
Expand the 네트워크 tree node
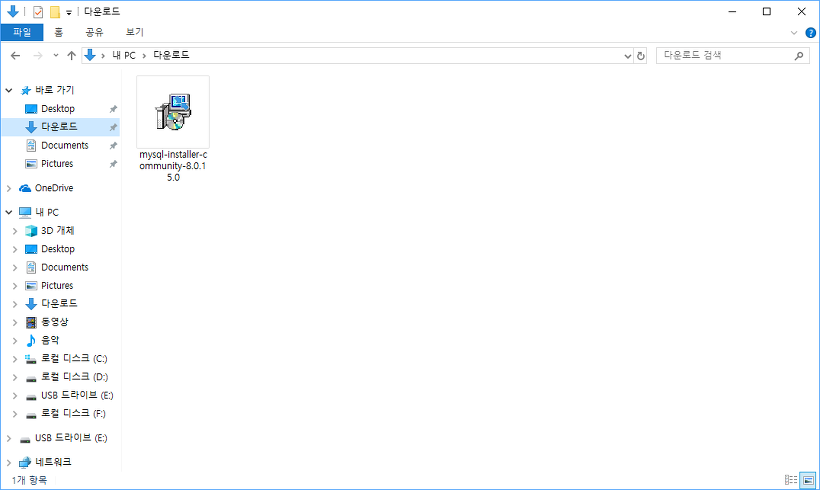9,462
